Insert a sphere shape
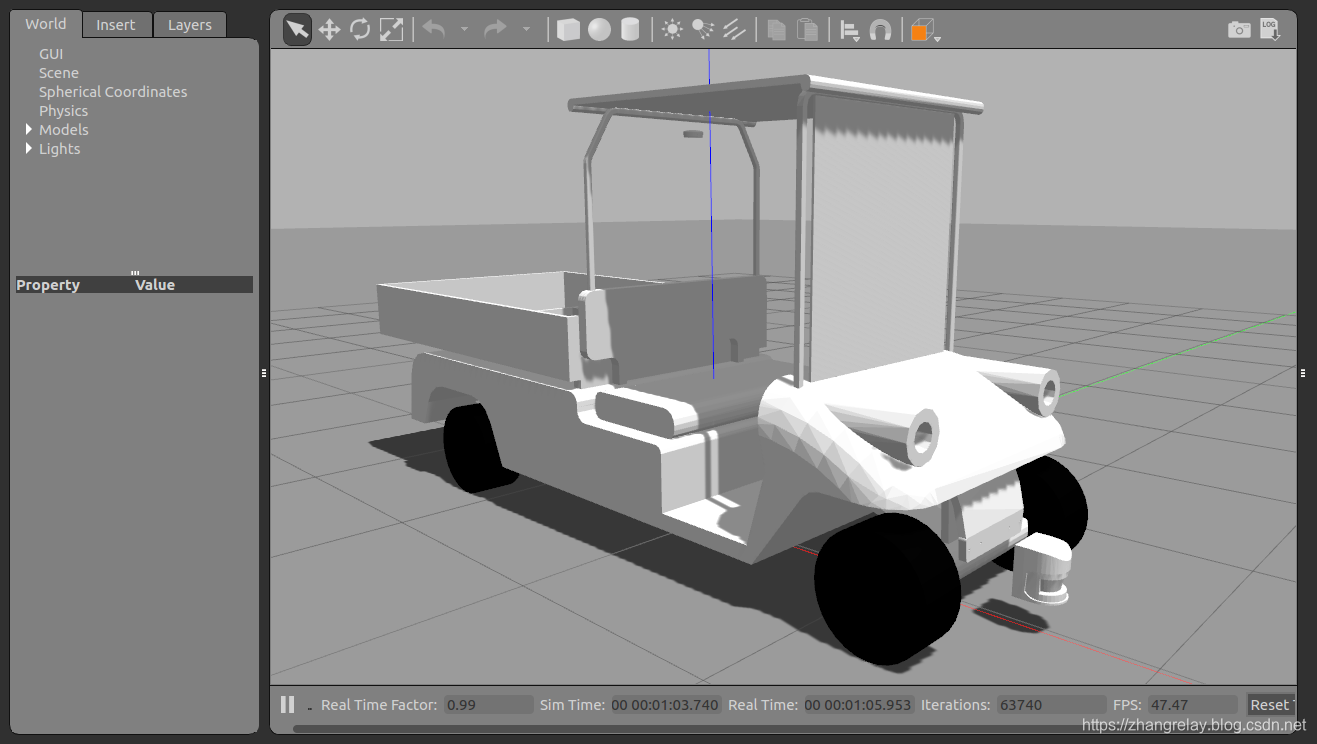The image size is (1317, 744). (599, 30)
